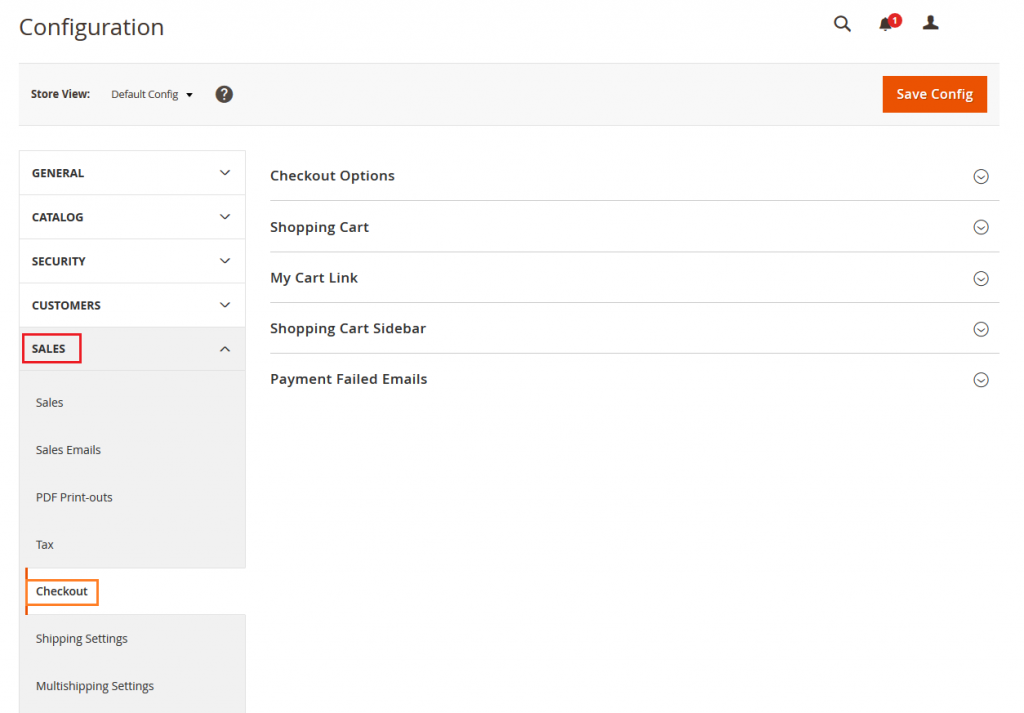Select PDF Print-outs in the sidebar

[75, 497]
